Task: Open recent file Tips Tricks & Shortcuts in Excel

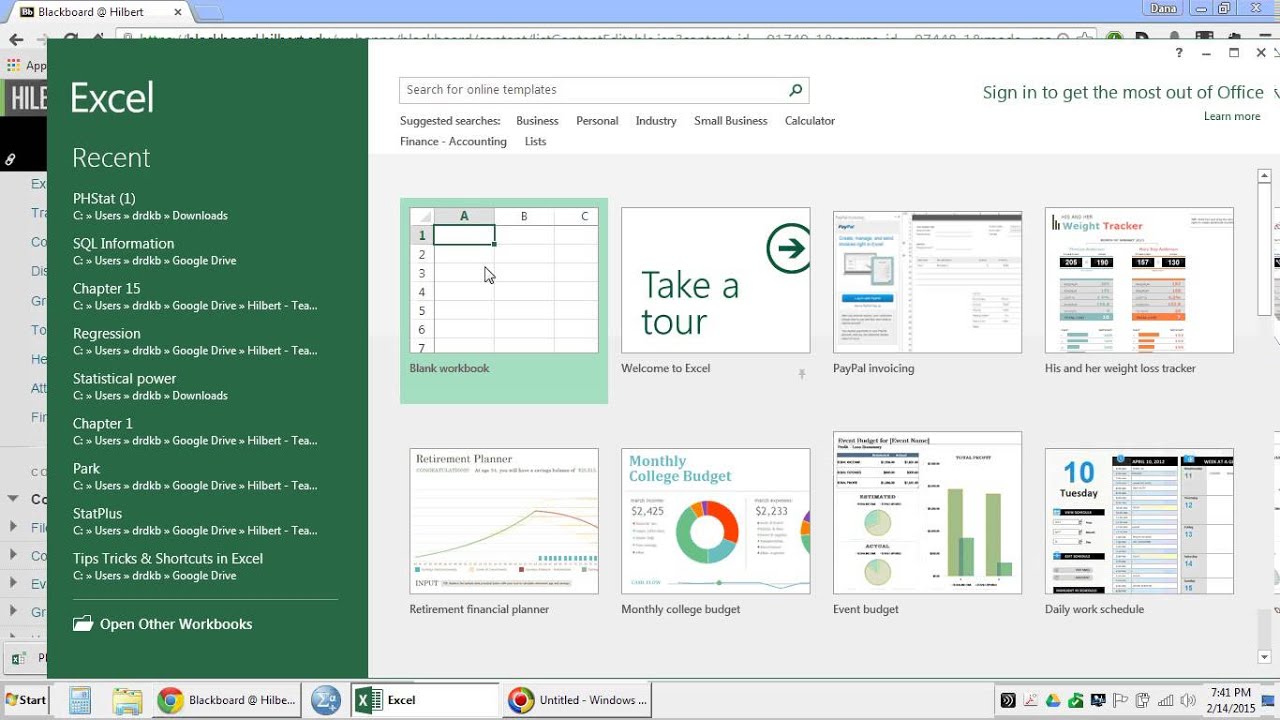Action: coord(207,567)
